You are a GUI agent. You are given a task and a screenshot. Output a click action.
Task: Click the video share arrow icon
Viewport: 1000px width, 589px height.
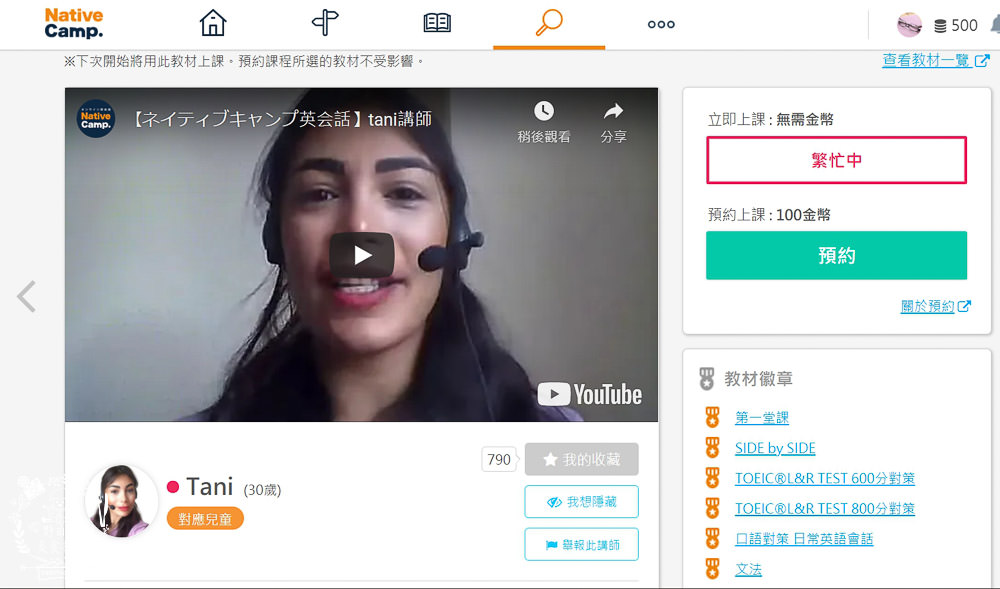[x=613, y=111]
